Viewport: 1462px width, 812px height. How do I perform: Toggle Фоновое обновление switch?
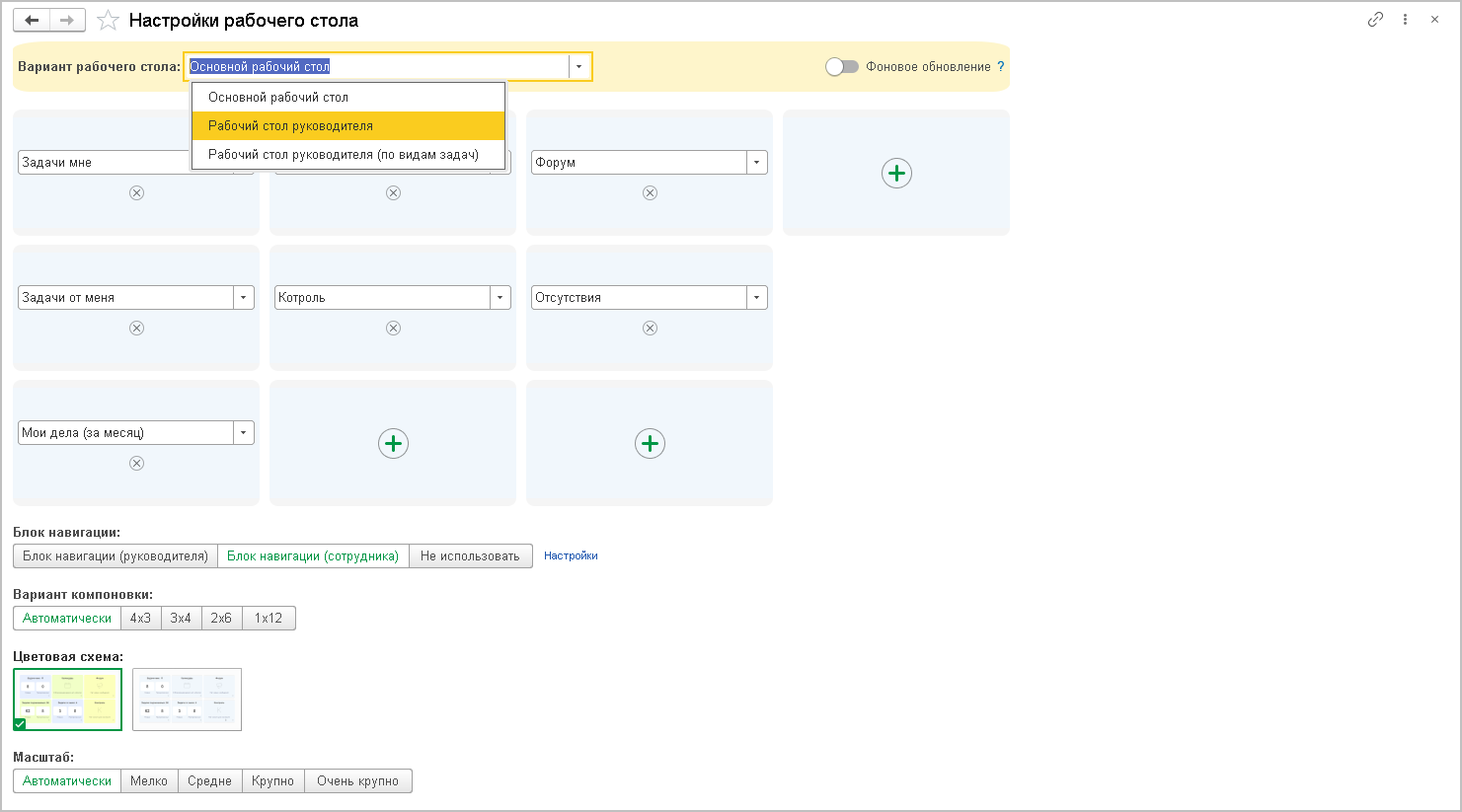(x=842, y=67)
